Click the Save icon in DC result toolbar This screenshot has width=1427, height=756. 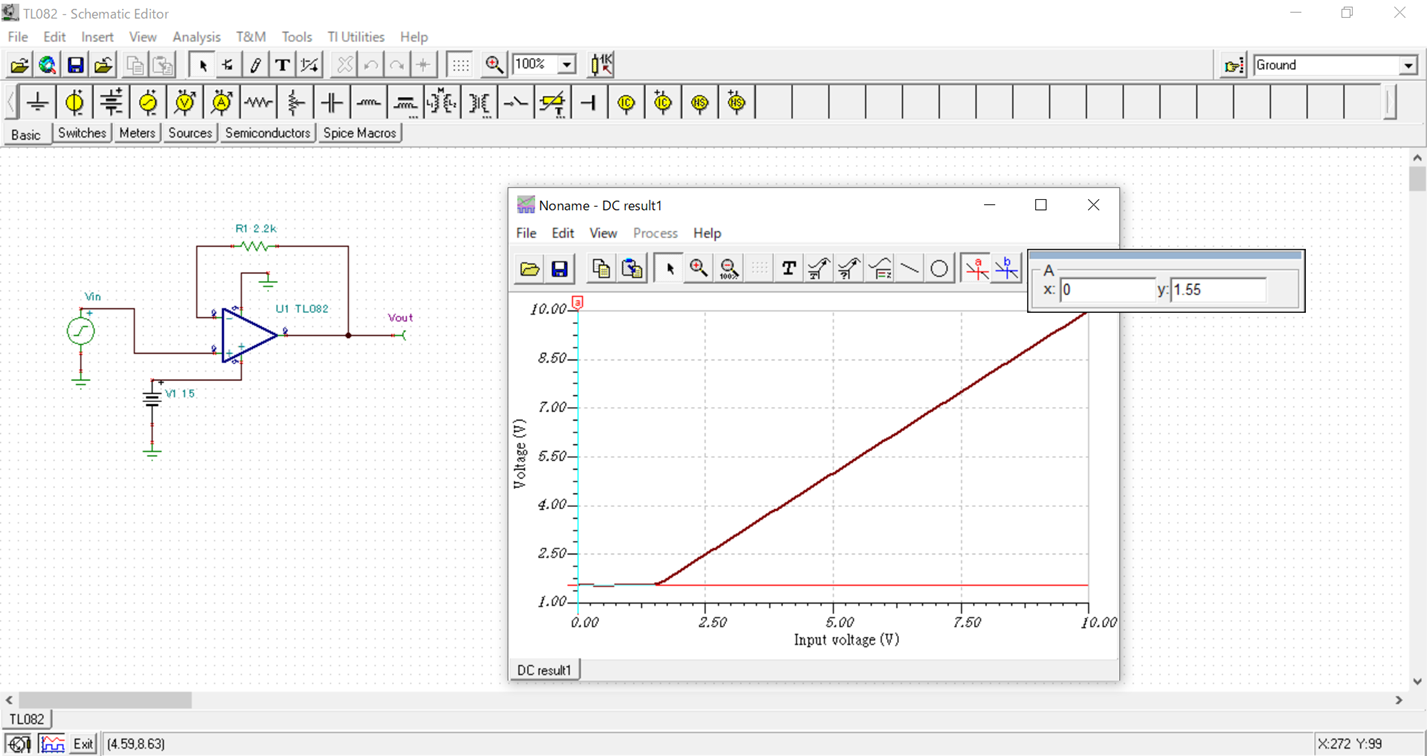(x=560, y=268)
